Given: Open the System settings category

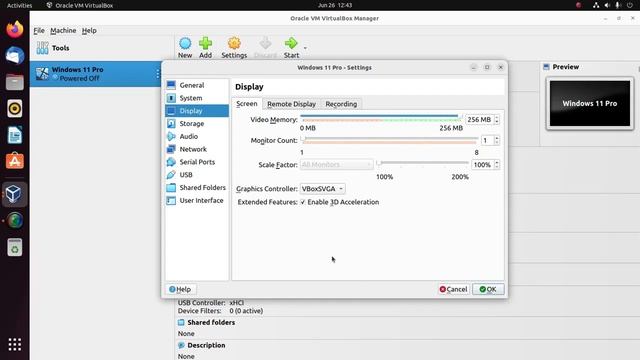Looking at the screenshot, I should tap(197, 98).
